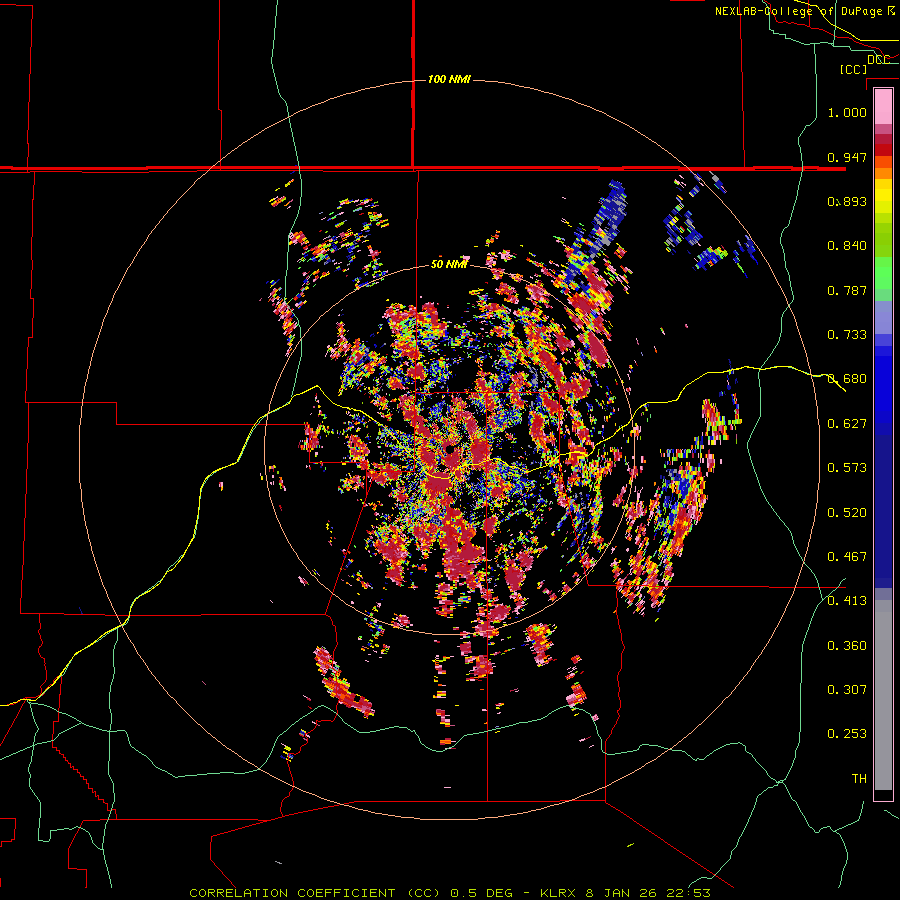Click the 0.253 scale value
Image resolution: width=900 pixels, height=900 pixels.
847,734
